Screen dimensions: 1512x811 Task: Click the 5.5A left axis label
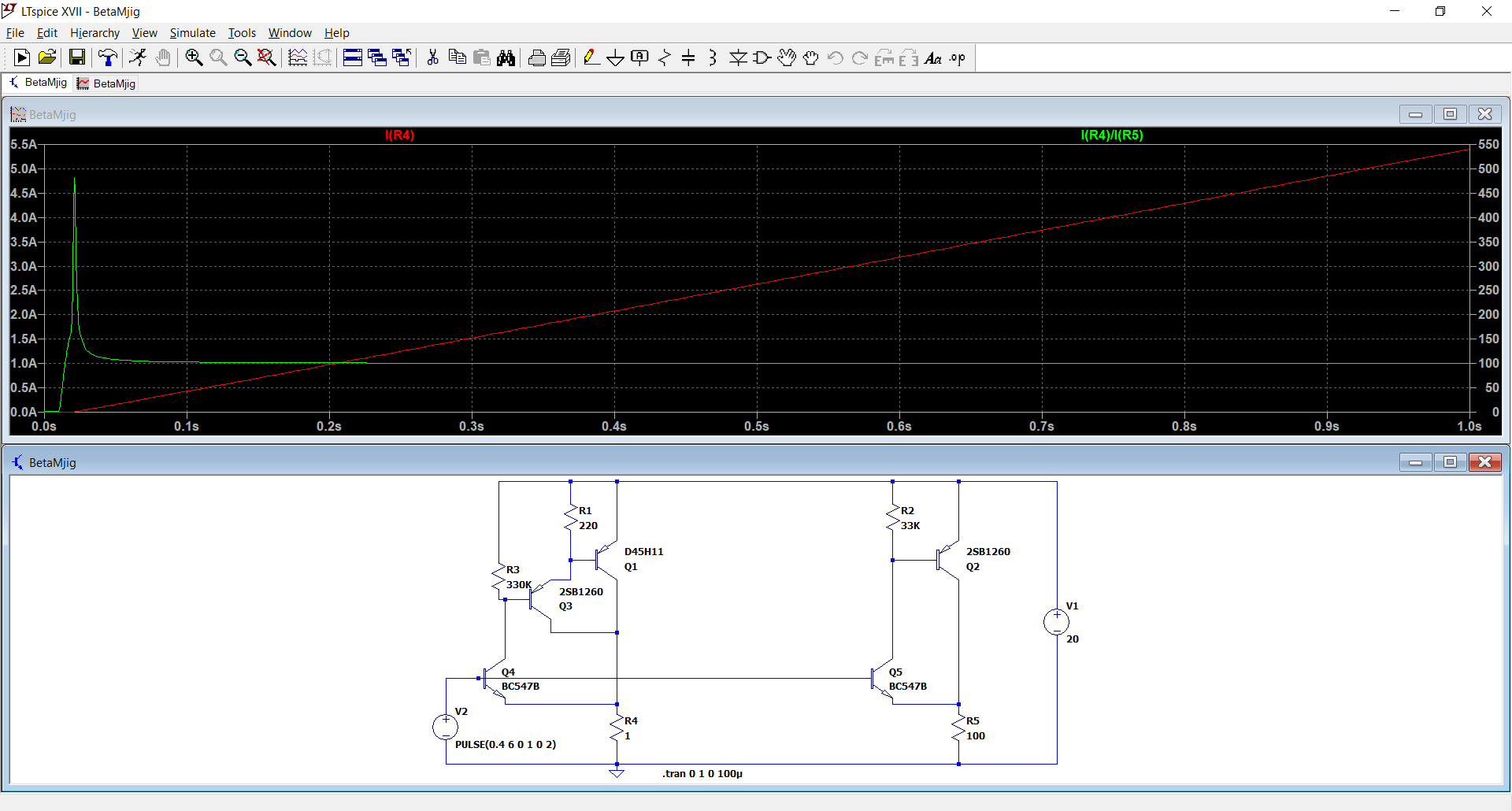coord(24,144)
